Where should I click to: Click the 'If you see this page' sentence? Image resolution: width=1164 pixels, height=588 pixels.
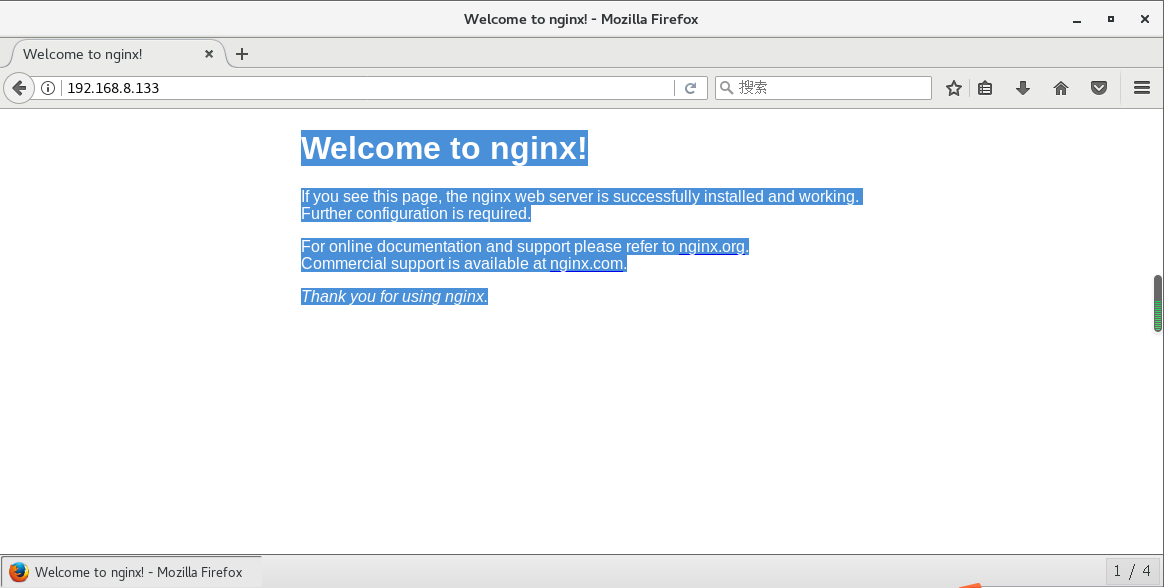click(x=580, y=197)
